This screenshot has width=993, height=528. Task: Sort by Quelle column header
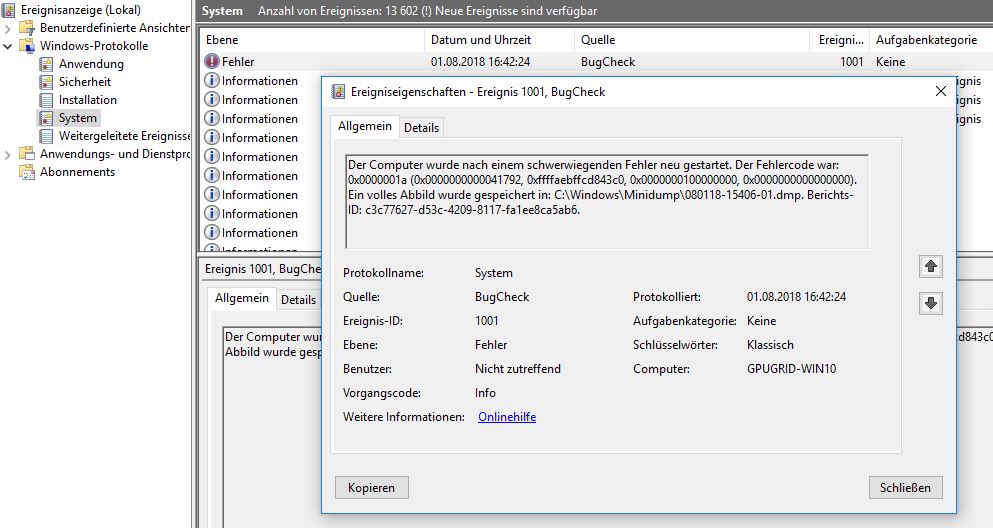pyautogui.click(x=692, y=40)
